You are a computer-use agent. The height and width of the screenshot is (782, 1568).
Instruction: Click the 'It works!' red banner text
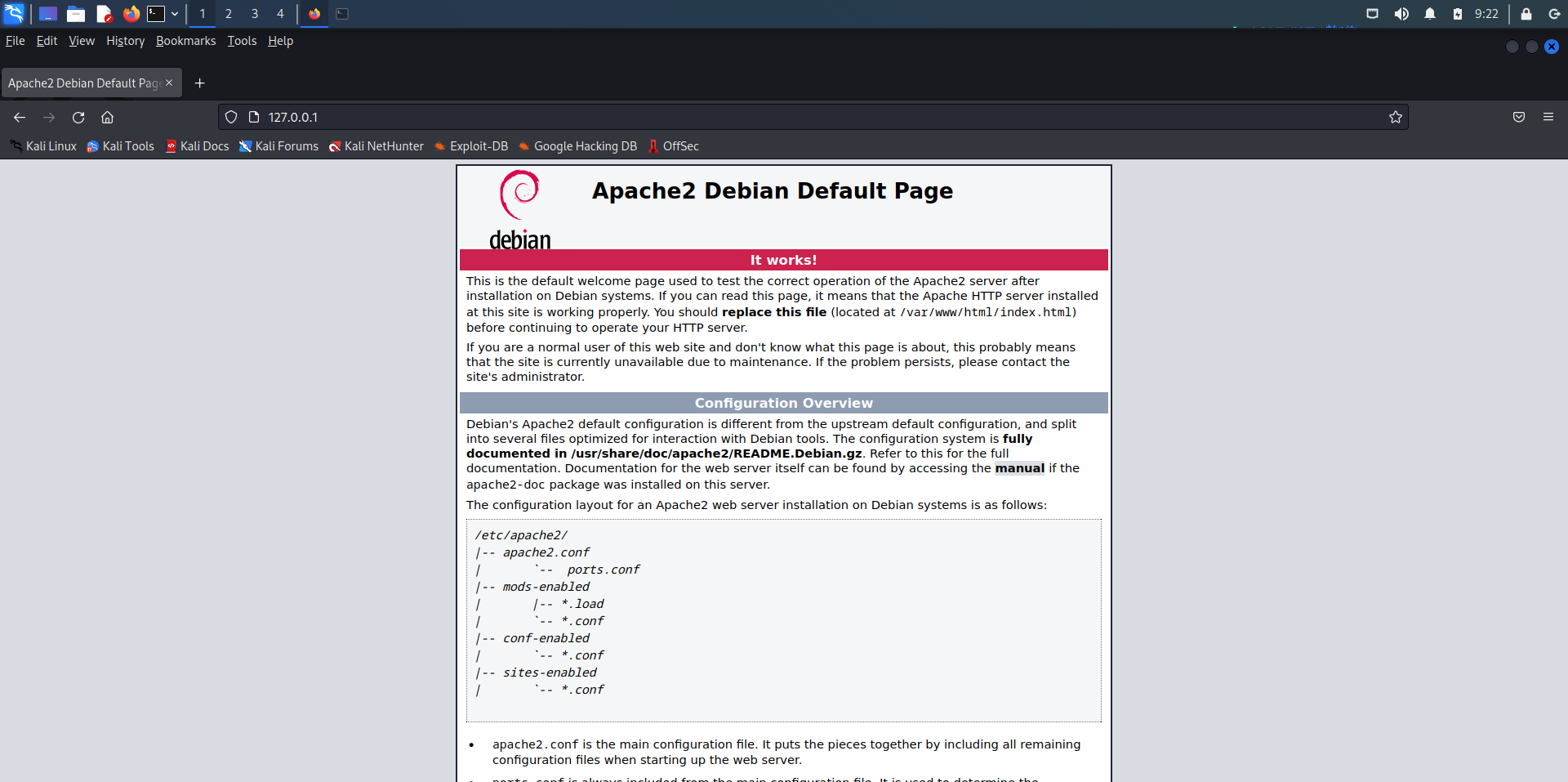coord(784,260)
